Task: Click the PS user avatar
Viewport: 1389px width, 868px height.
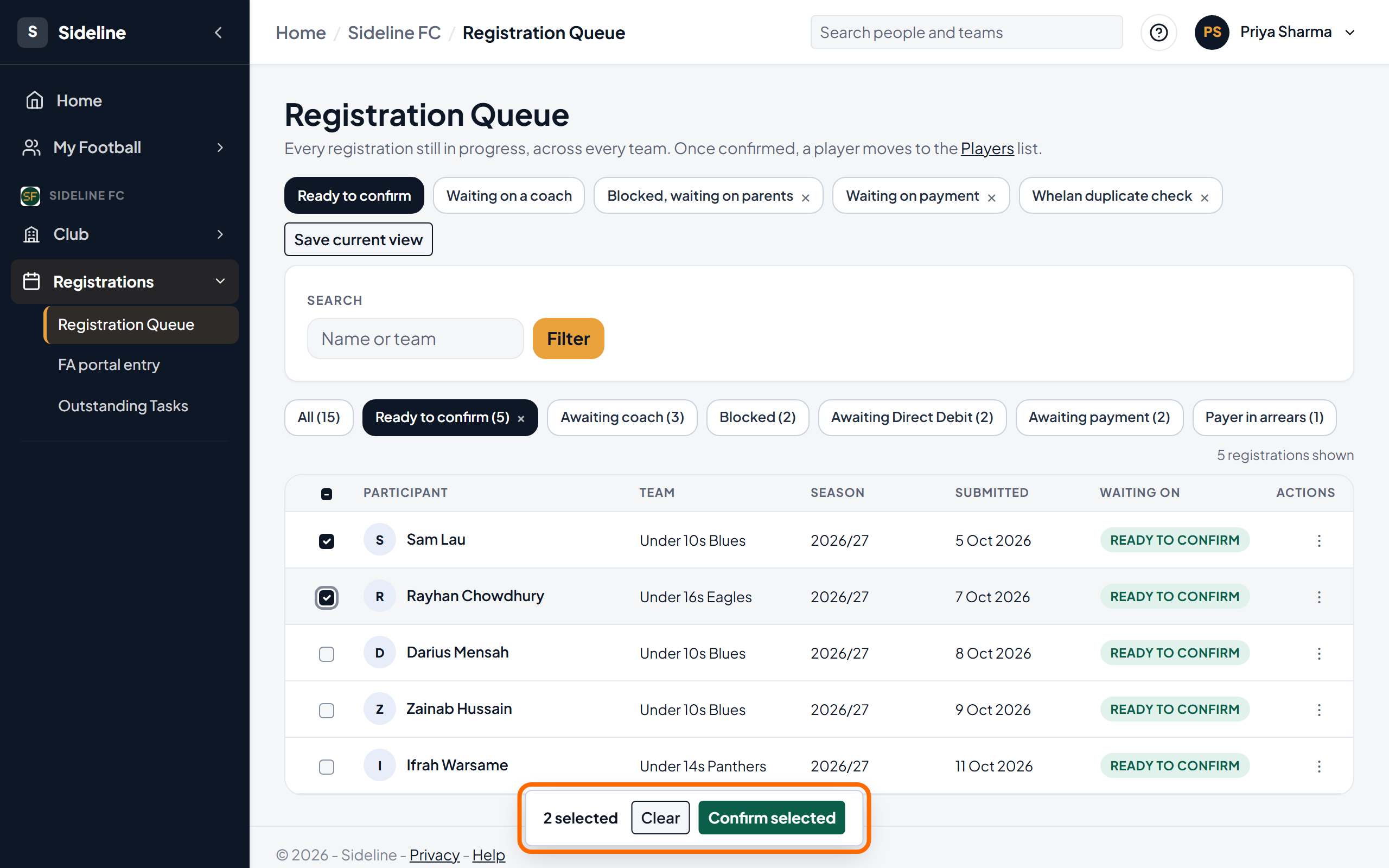Action: coord(1212,32)
